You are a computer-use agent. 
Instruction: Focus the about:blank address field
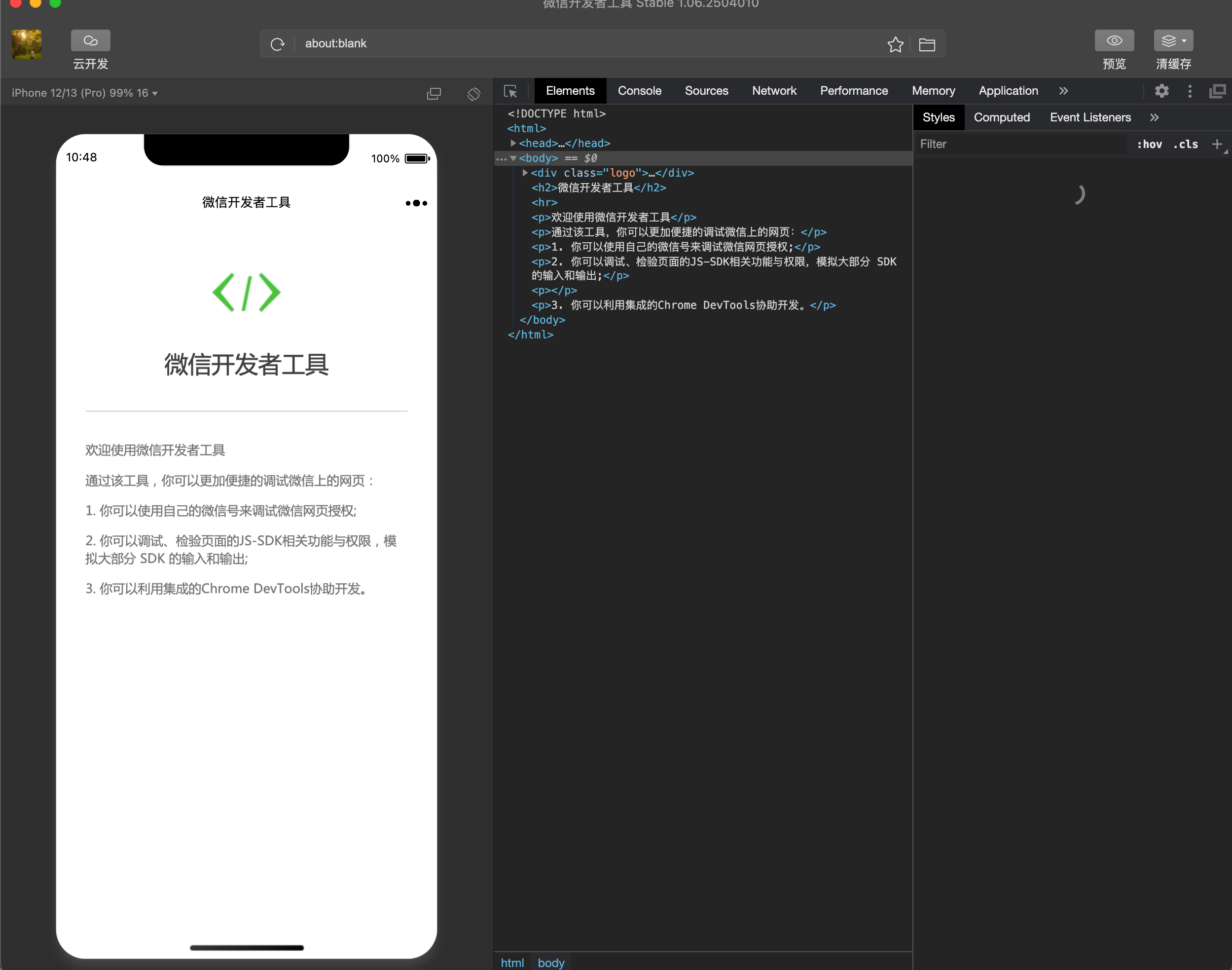click(590, 44)
